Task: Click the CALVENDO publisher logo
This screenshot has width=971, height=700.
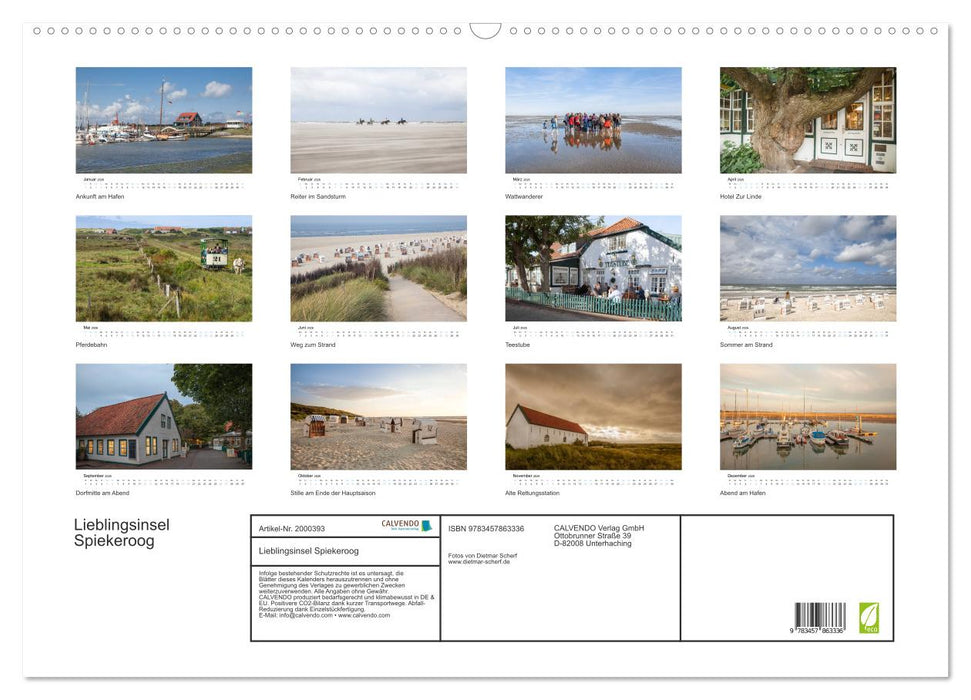Action: click(x=398, y=522)
